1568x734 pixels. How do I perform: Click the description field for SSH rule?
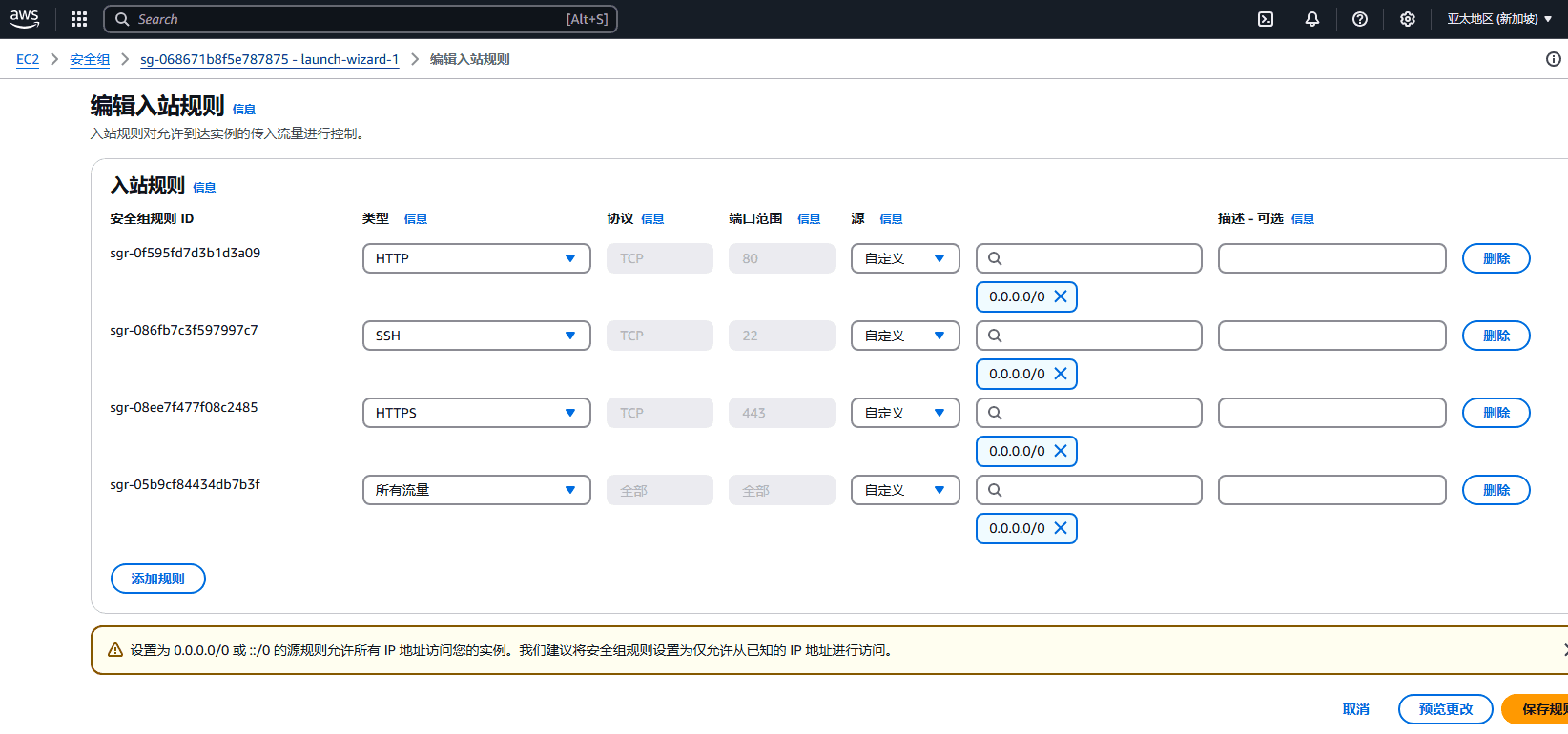click(x=1332, y=336)
